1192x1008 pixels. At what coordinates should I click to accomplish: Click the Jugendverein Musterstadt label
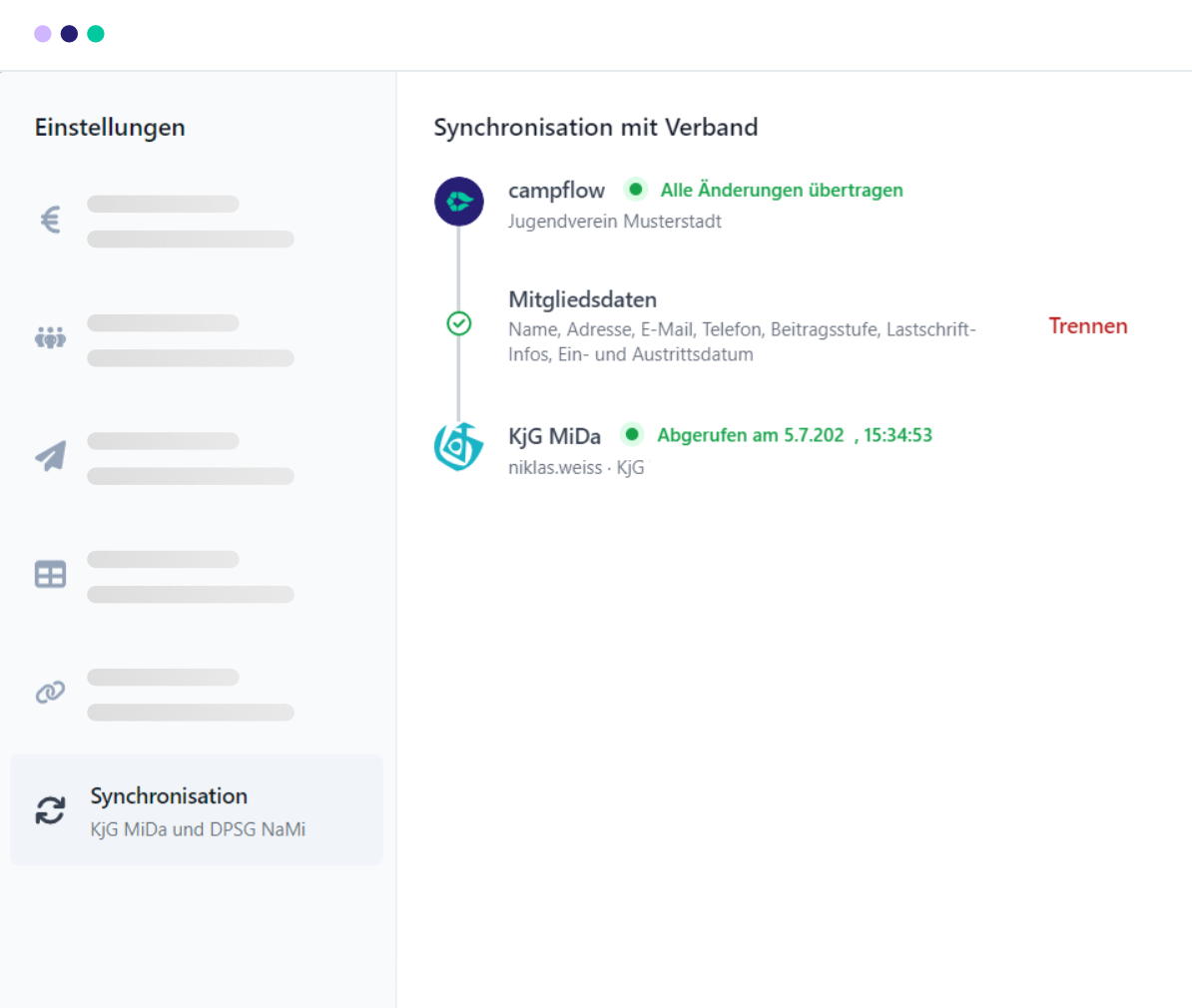pyautogui.click(x=614, y=222)
